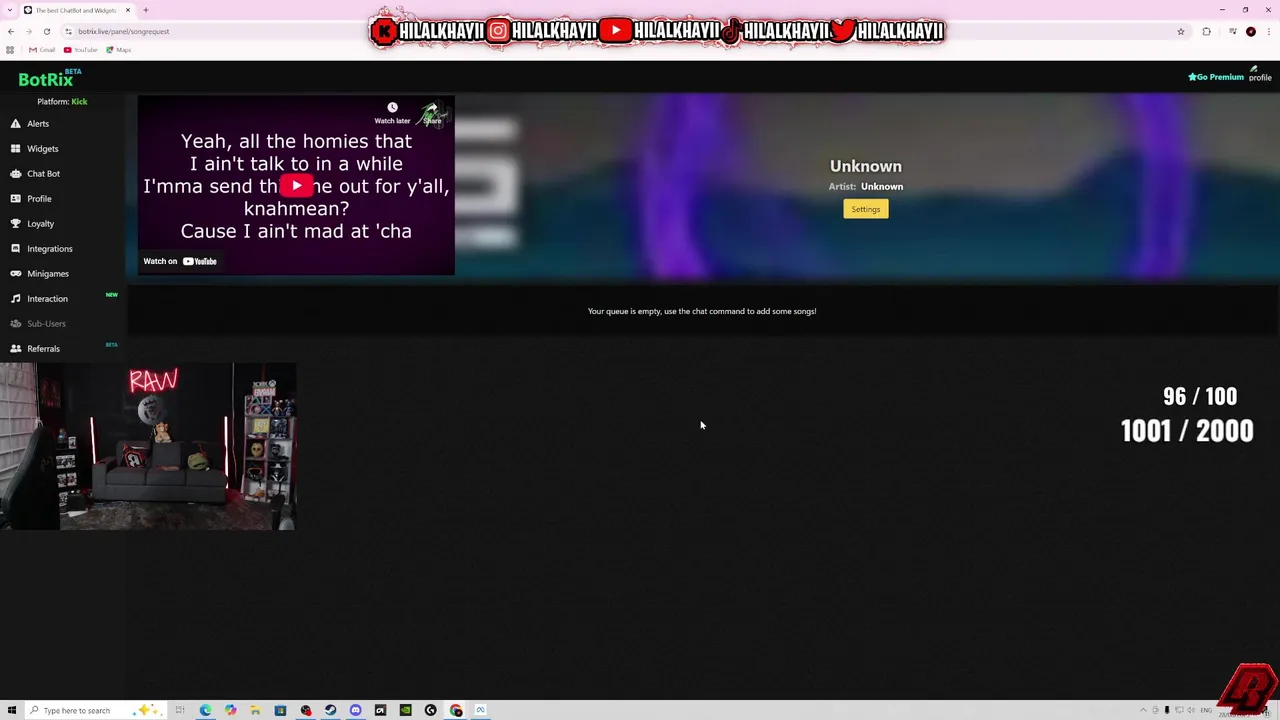Viewport: 1280px width, 720px height.
Task: Open Copilot from the taskbar
Action: point(230,710)
